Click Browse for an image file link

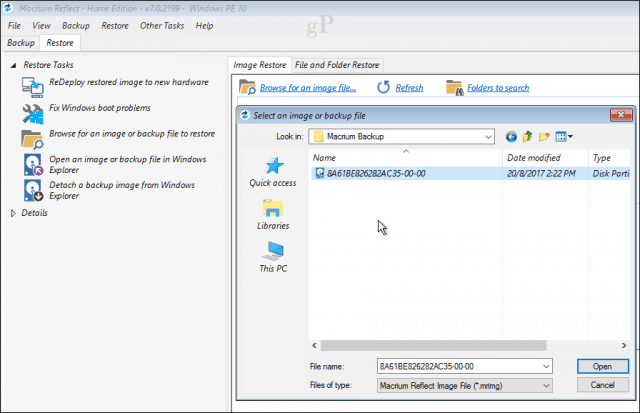coord(308,88)
